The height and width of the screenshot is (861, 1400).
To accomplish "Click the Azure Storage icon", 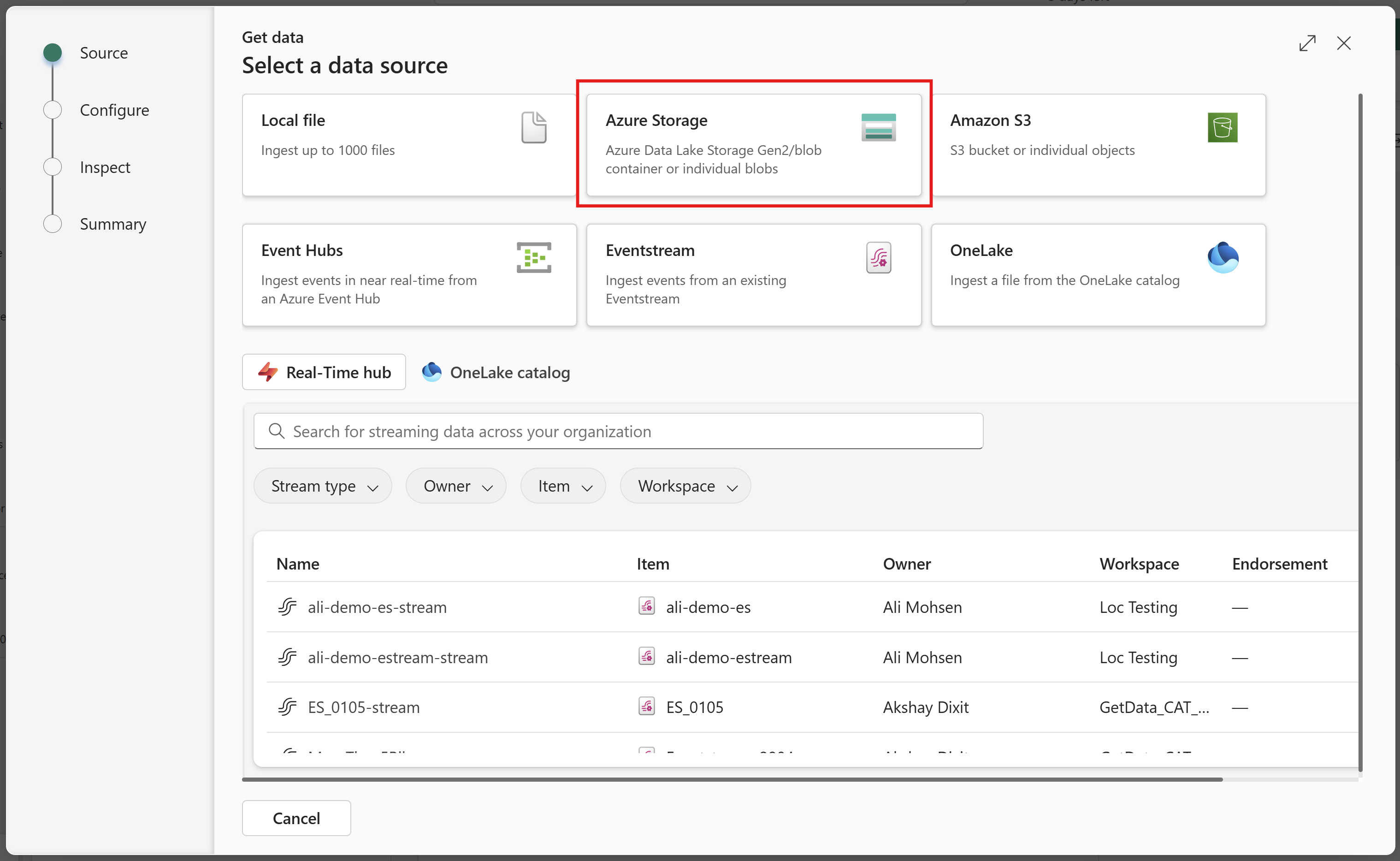I will (x=878, y=128).
